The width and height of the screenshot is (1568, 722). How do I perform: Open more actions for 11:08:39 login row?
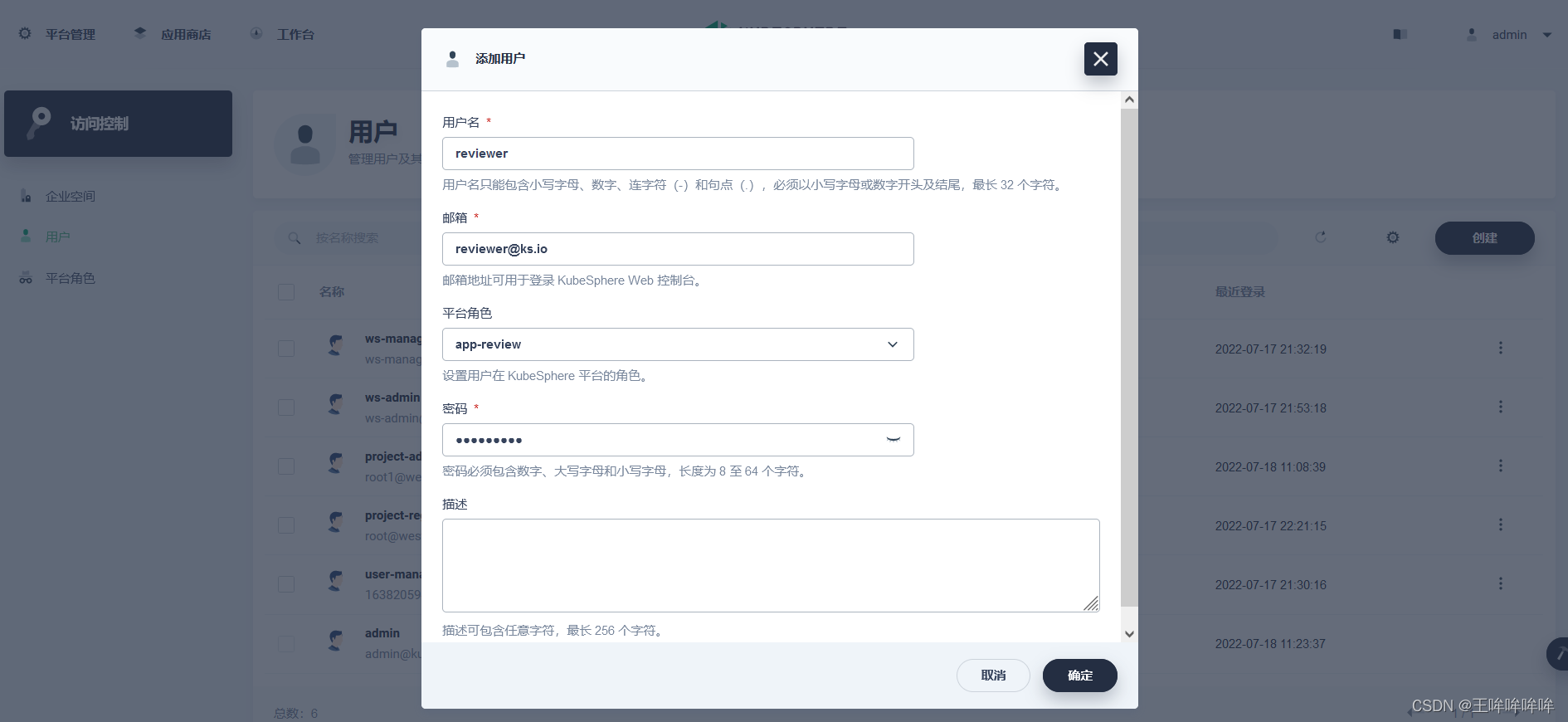[1500, 466]
